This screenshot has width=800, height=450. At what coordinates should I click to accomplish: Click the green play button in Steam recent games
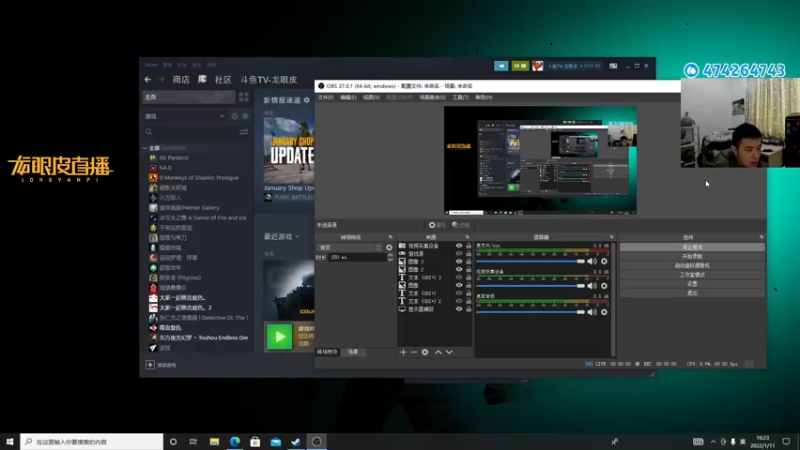coord(280,337)
